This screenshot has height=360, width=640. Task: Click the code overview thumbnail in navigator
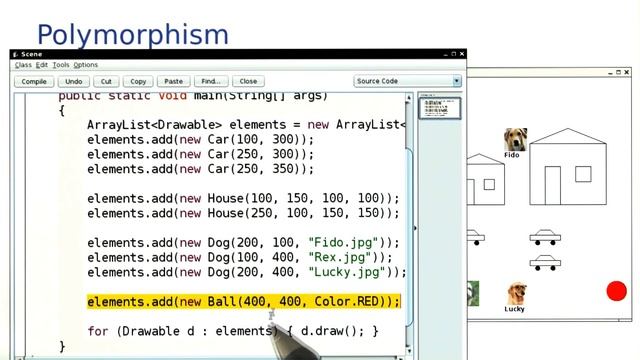click(440, 108)
